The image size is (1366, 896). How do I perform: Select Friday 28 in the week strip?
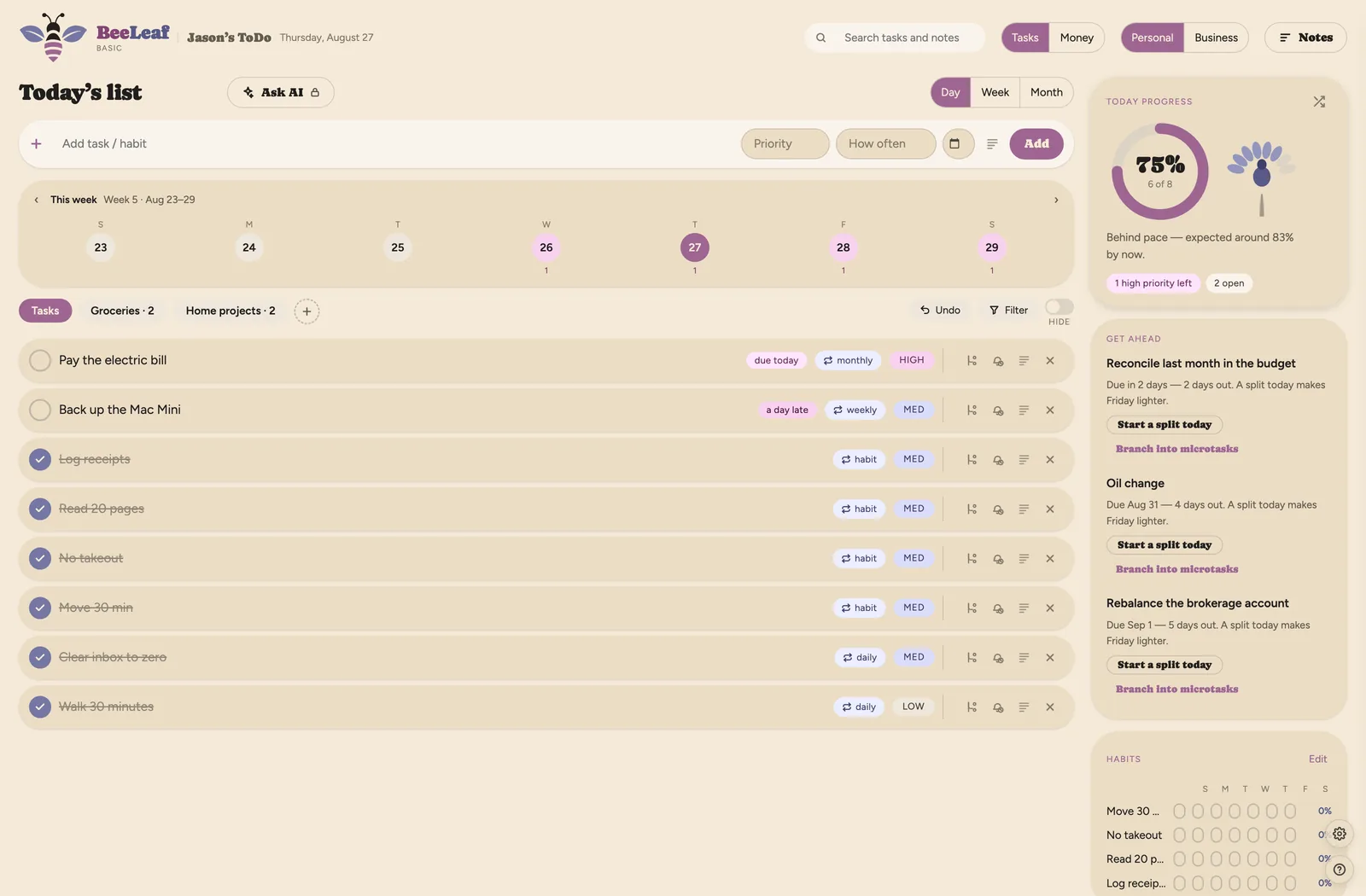point(844,247)
